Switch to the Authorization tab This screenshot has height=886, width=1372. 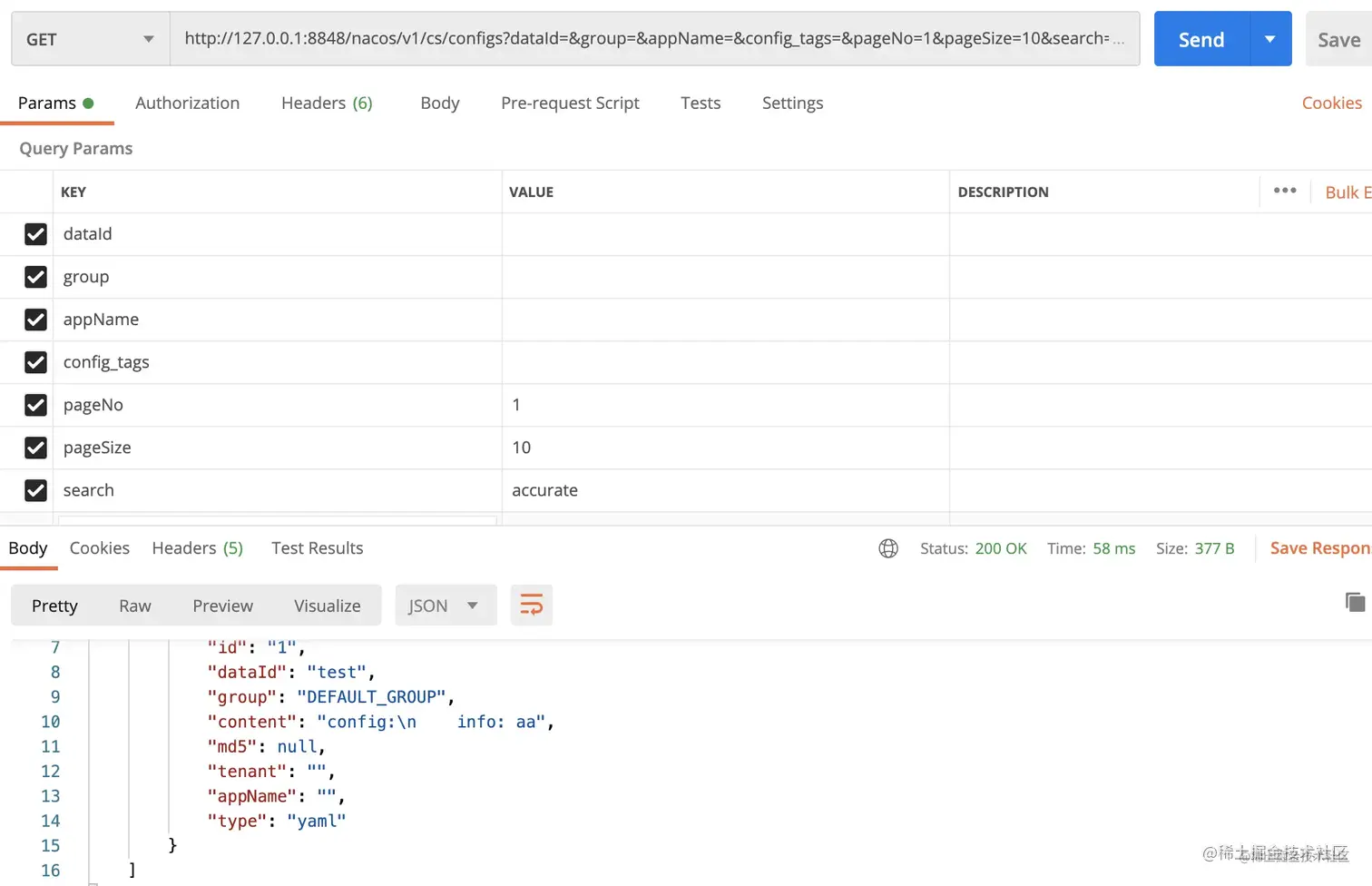tap(187, 103)
